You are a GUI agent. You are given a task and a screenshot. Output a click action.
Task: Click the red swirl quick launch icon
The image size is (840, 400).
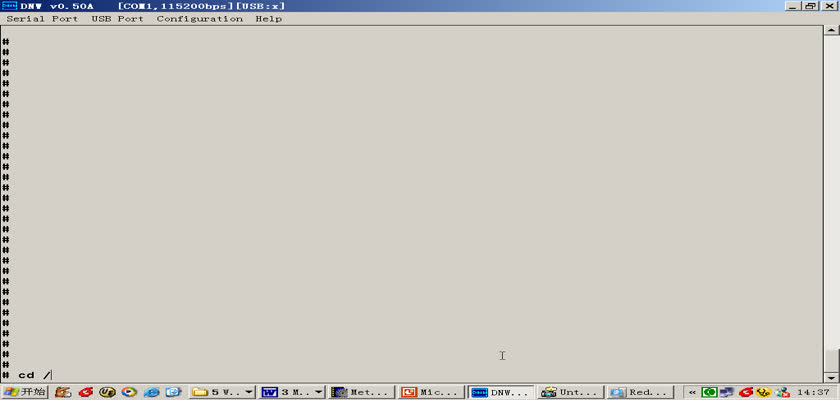[86, 392]
